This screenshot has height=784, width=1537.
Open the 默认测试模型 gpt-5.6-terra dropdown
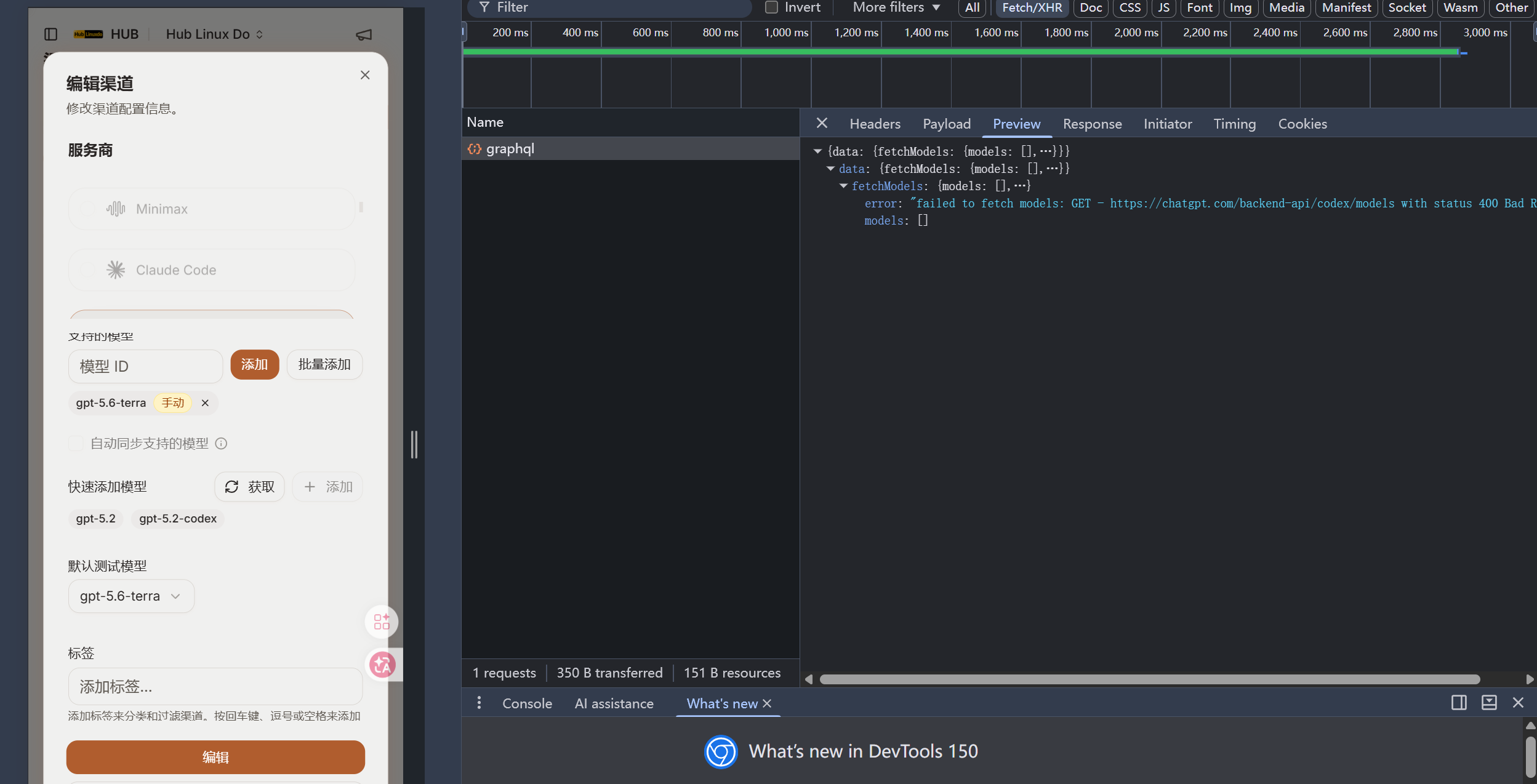point(131,596)
